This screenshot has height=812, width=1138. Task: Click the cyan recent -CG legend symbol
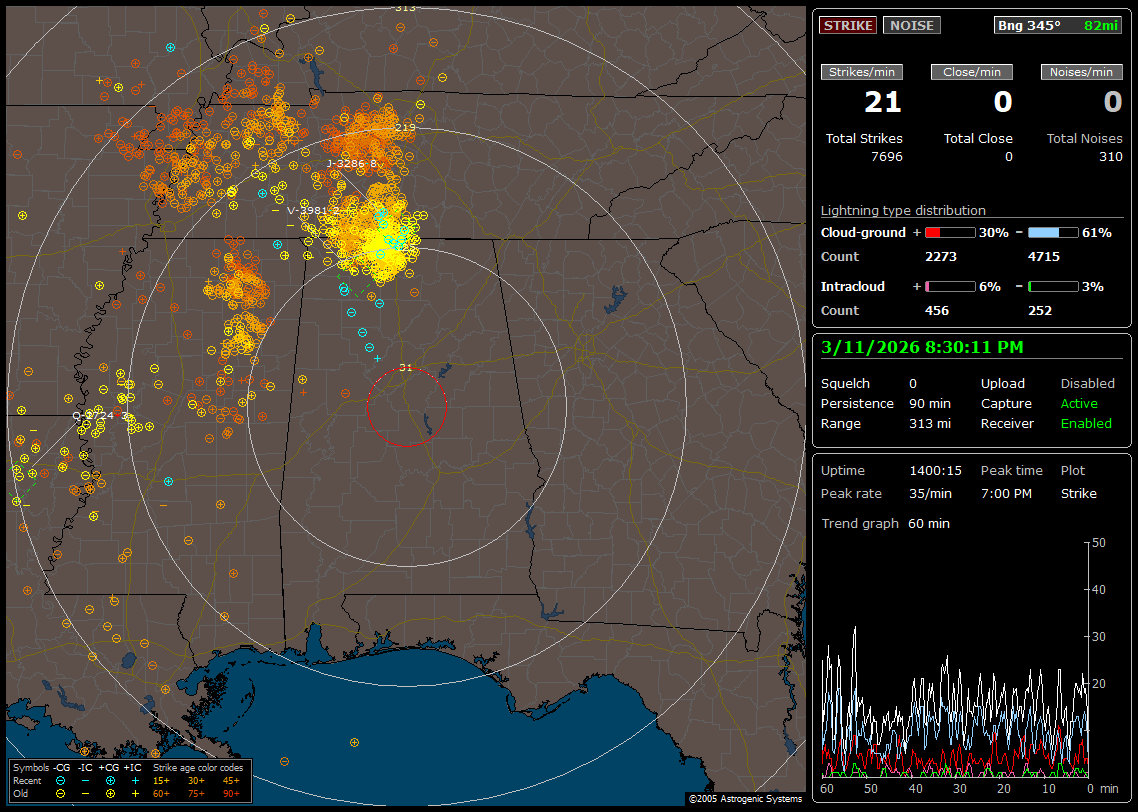(x=61, y=781)
